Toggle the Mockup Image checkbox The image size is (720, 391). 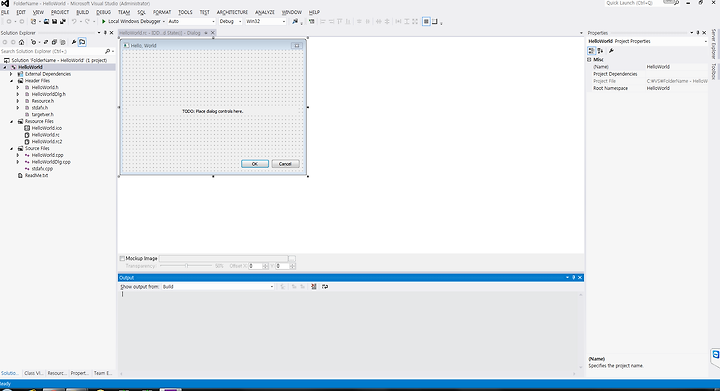tap(122, 258)
